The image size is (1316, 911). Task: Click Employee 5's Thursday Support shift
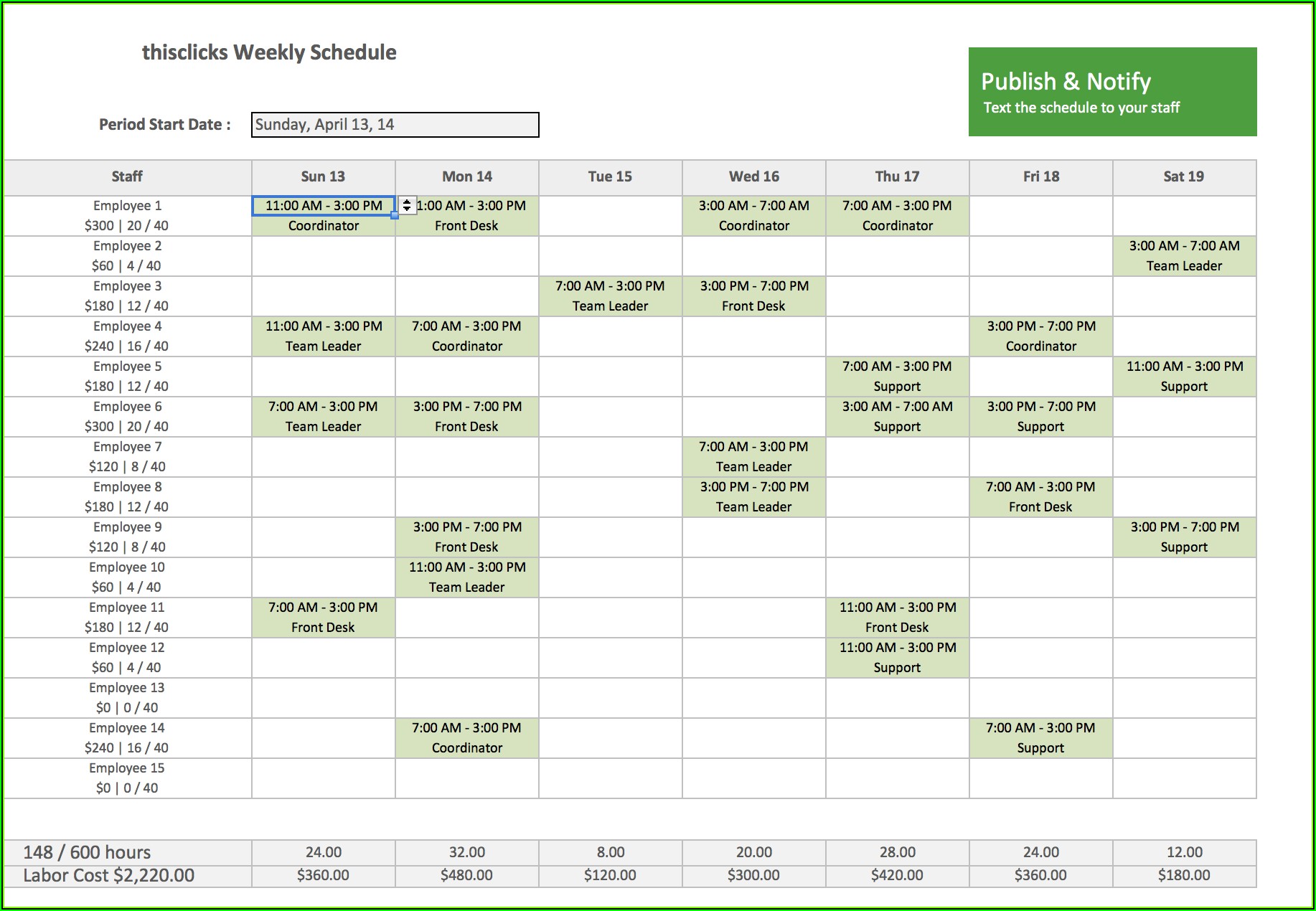[x=897, y=377]
